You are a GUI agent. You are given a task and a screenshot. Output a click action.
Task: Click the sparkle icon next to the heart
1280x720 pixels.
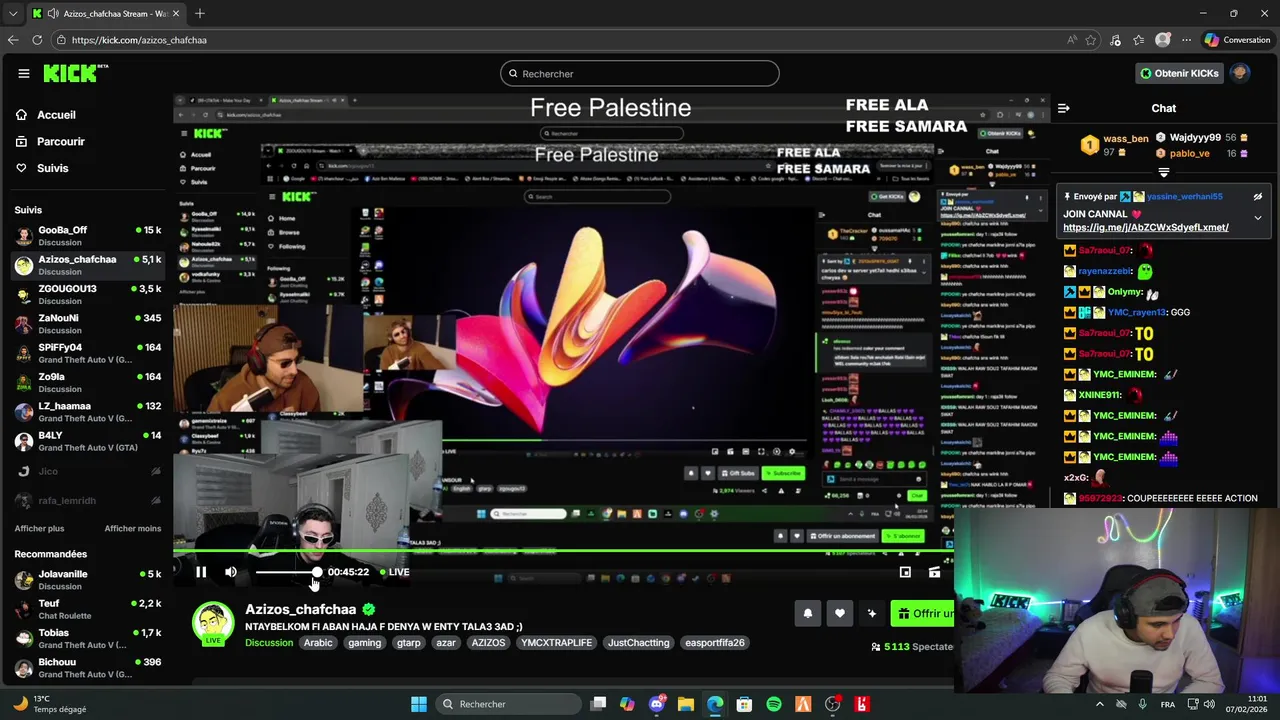[871, 614]
